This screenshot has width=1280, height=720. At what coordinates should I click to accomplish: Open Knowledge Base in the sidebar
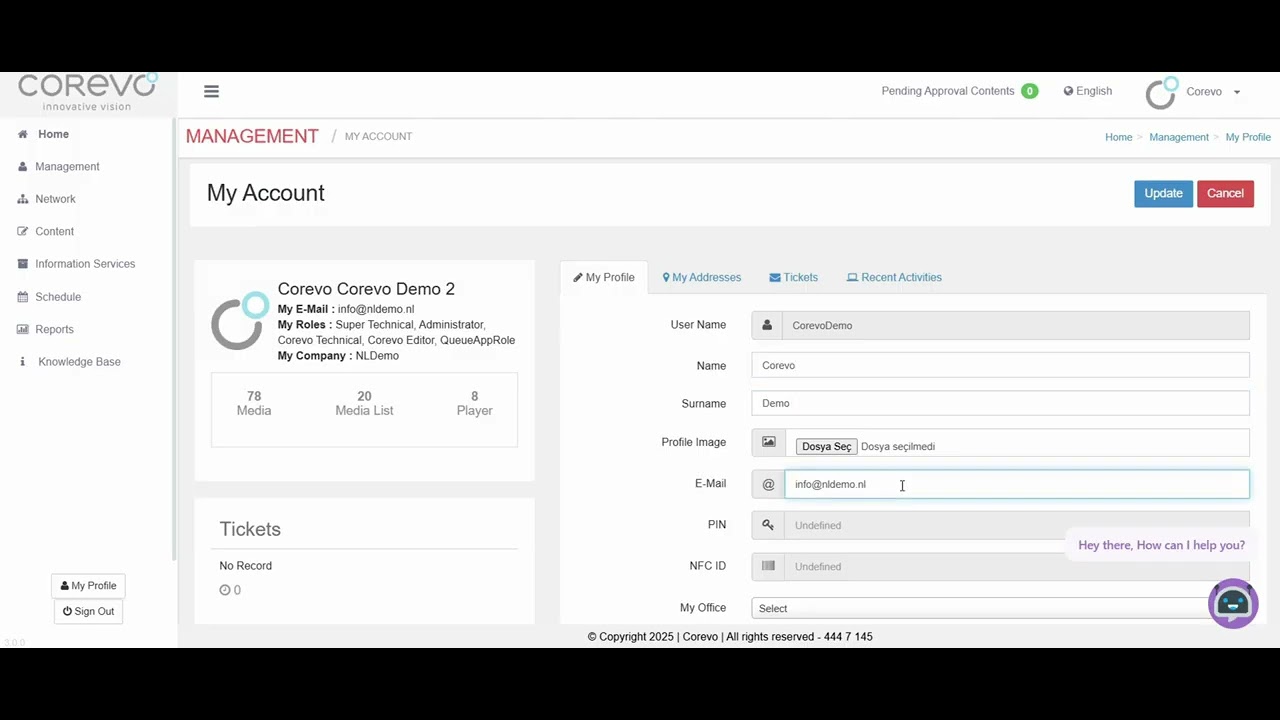coord(79,362)
